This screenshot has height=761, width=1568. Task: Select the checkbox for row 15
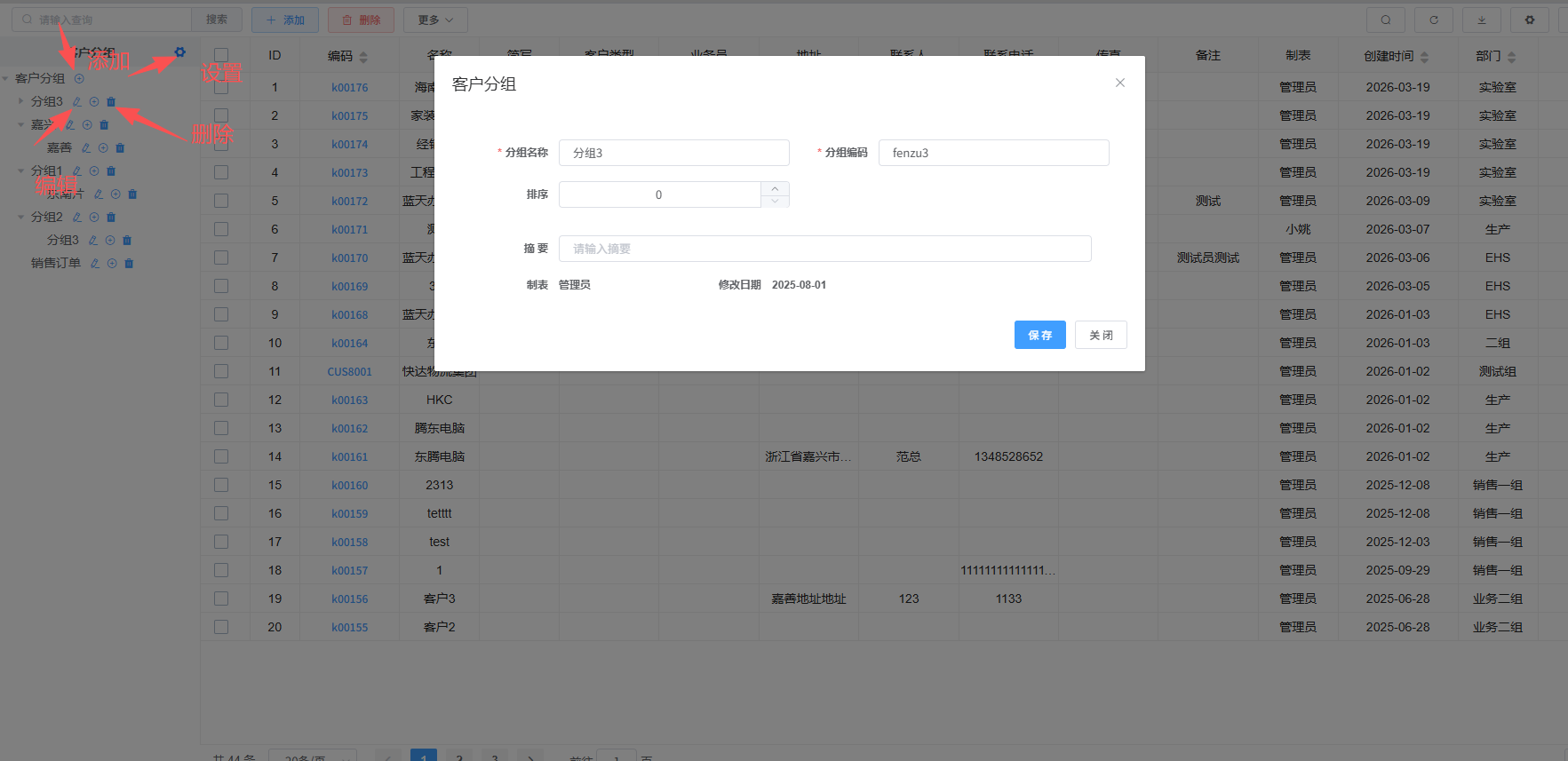(x=221, y=485)
